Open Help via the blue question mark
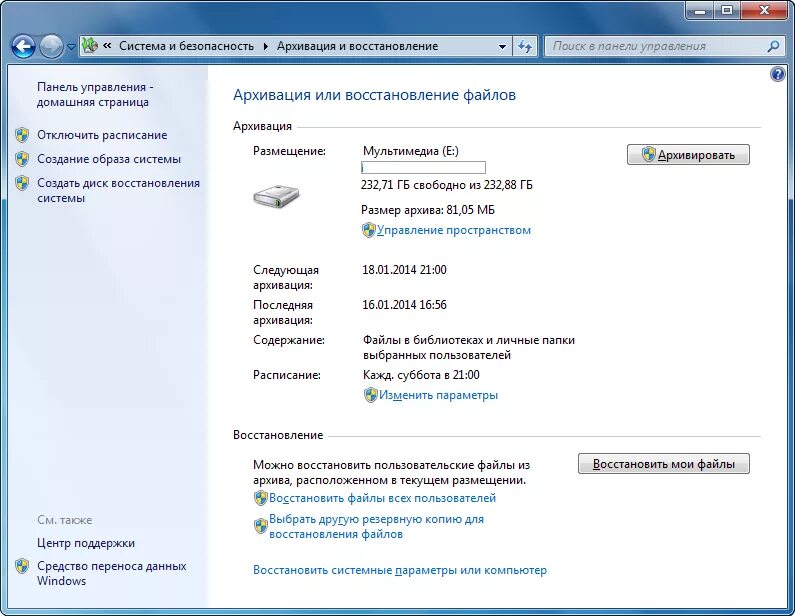This screenshot has height=616, width=795. pos(777,75)
